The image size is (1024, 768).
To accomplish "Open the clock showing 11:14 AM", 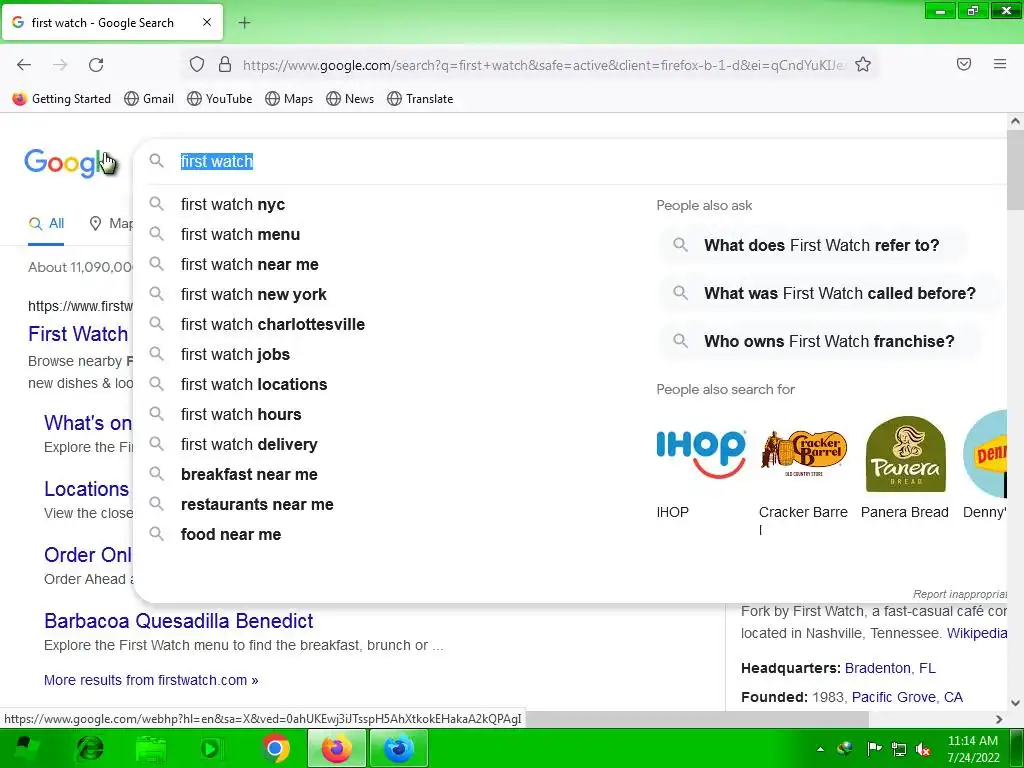I will [x=973, y=749].
